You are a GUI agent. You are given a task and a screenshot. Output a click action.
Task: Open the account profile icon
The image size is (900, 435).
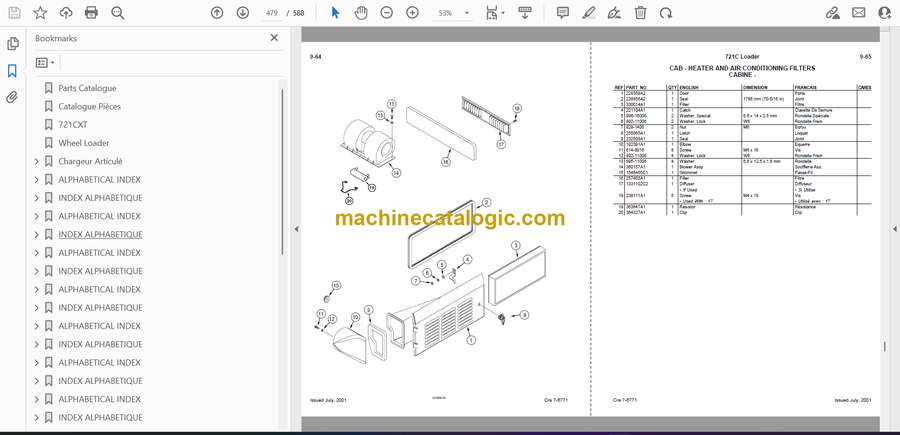(885, 13)
